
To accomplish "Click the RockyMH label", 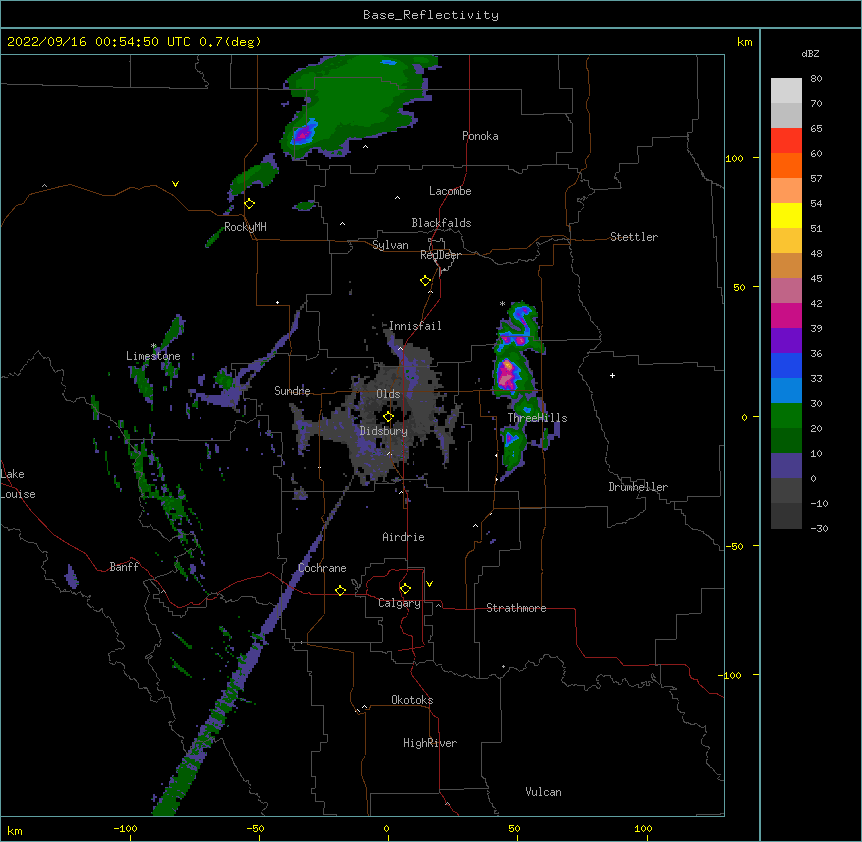I will click(x=245, y=227).
